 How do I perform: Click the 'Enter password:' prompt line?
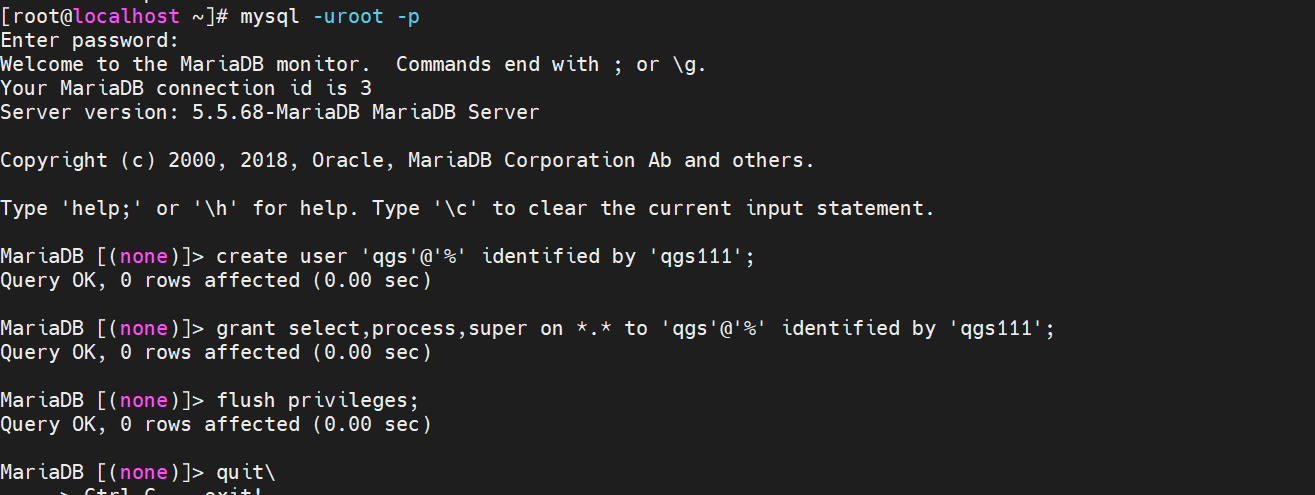(89, 40)
